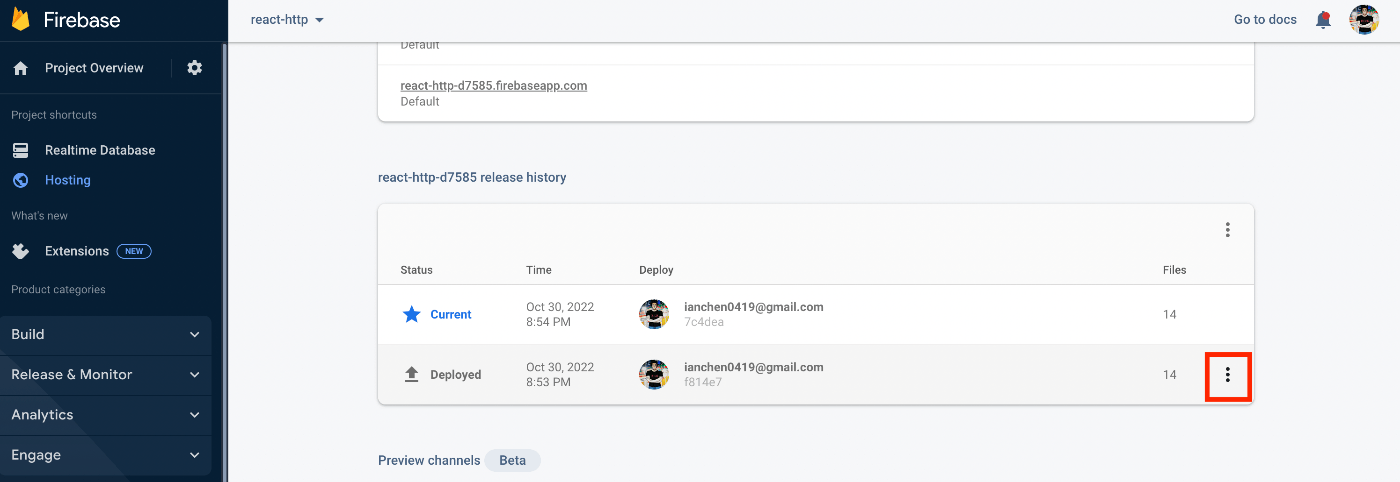Click the commit hash 7c4dea
This screenshot has height=482, width=1400.
[704, 322]
